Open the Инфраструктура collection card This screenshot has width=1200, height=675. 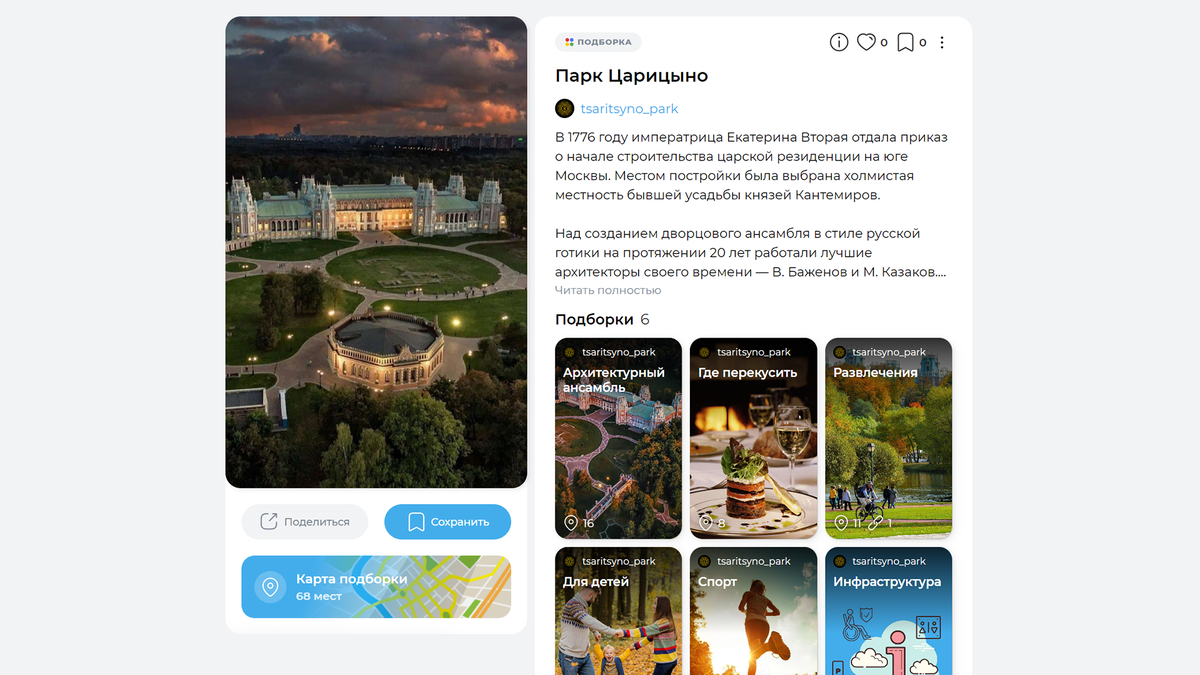888,611
